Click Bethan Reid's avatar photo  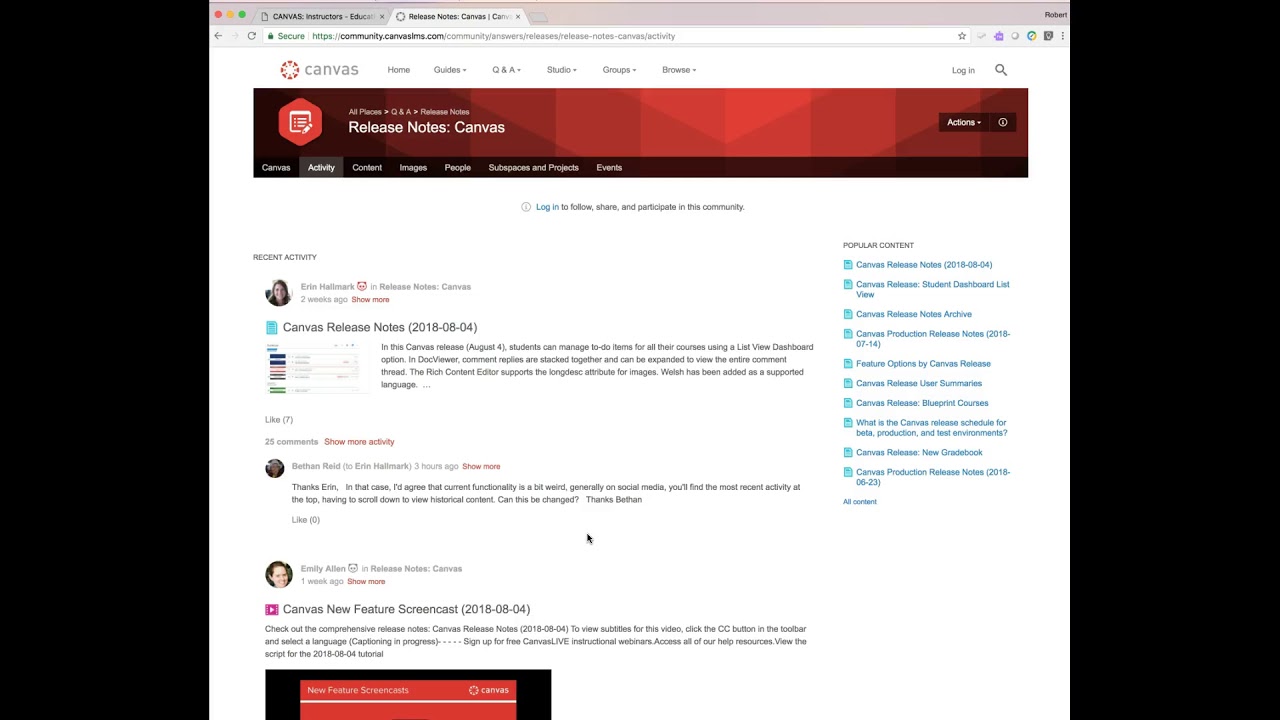pos(275,469)
